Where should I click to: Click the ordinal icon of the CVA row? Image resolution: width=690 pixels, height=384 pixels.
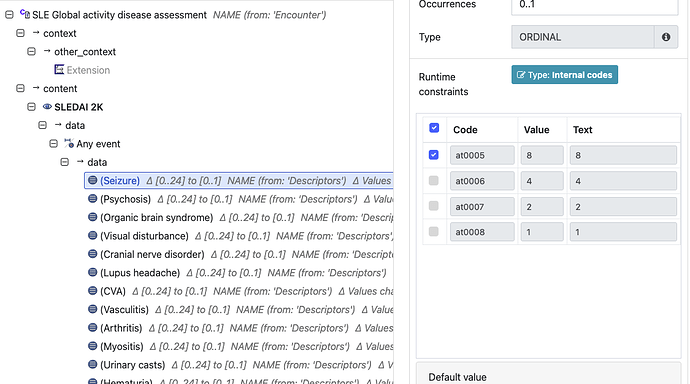pyautogui.click(x=92, y=291)
